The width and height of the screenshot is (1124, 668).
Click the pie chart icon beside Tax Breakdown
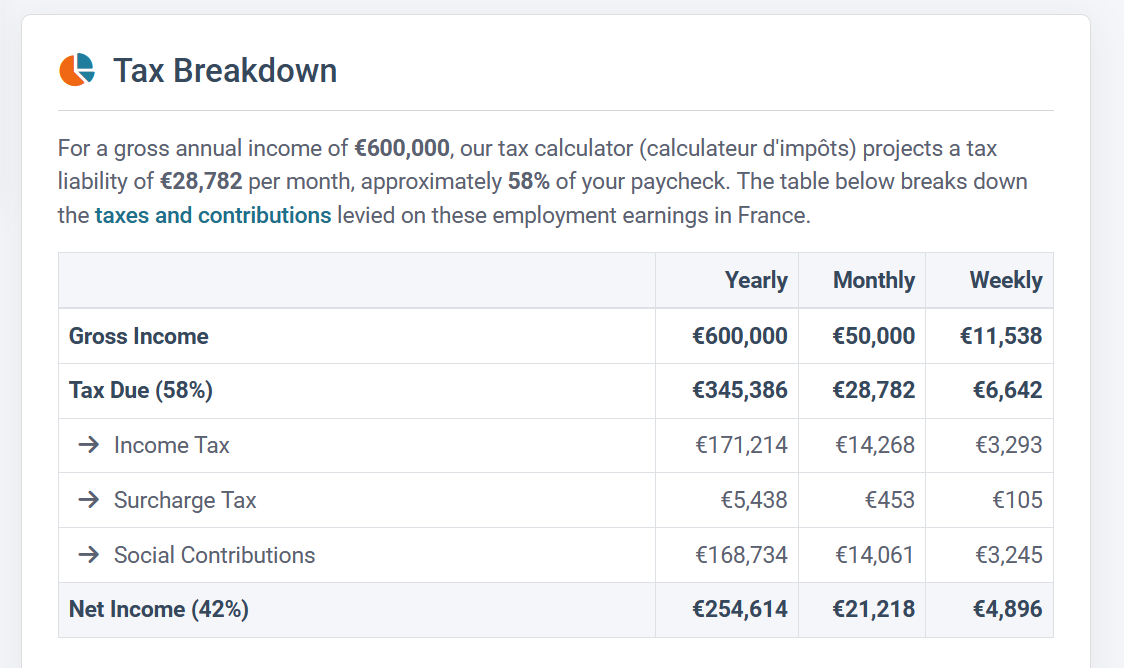(x=77, y=70)
